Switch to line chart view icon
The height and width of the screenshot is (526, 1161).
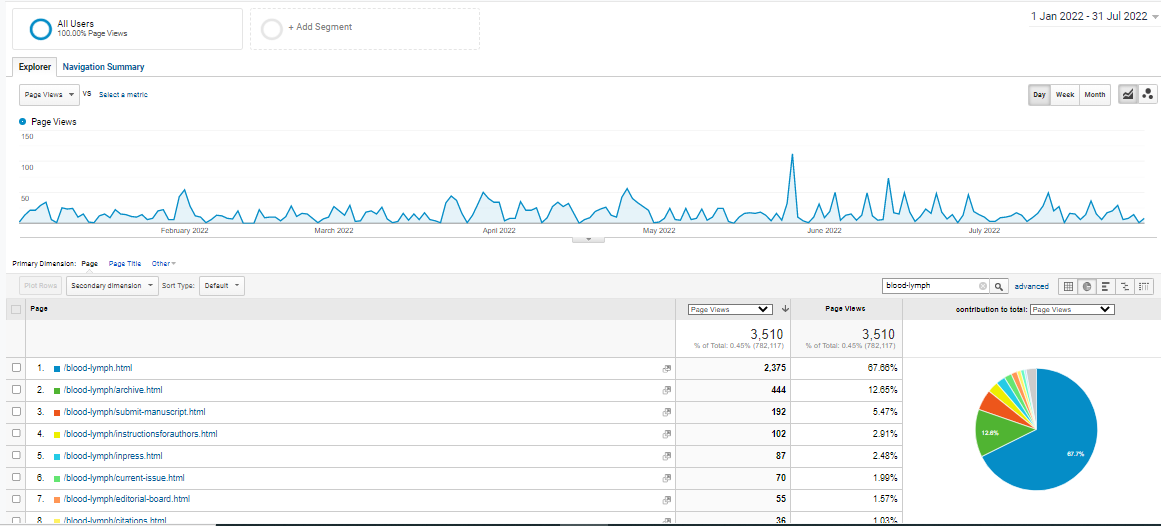click(x=1128, y=95)
